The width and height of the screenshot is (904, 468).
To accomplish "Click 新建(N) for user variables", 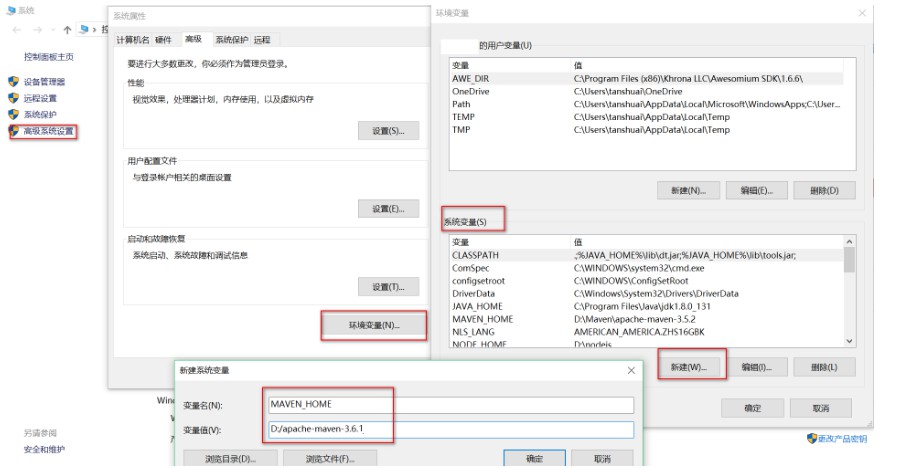I will (688, 190).
